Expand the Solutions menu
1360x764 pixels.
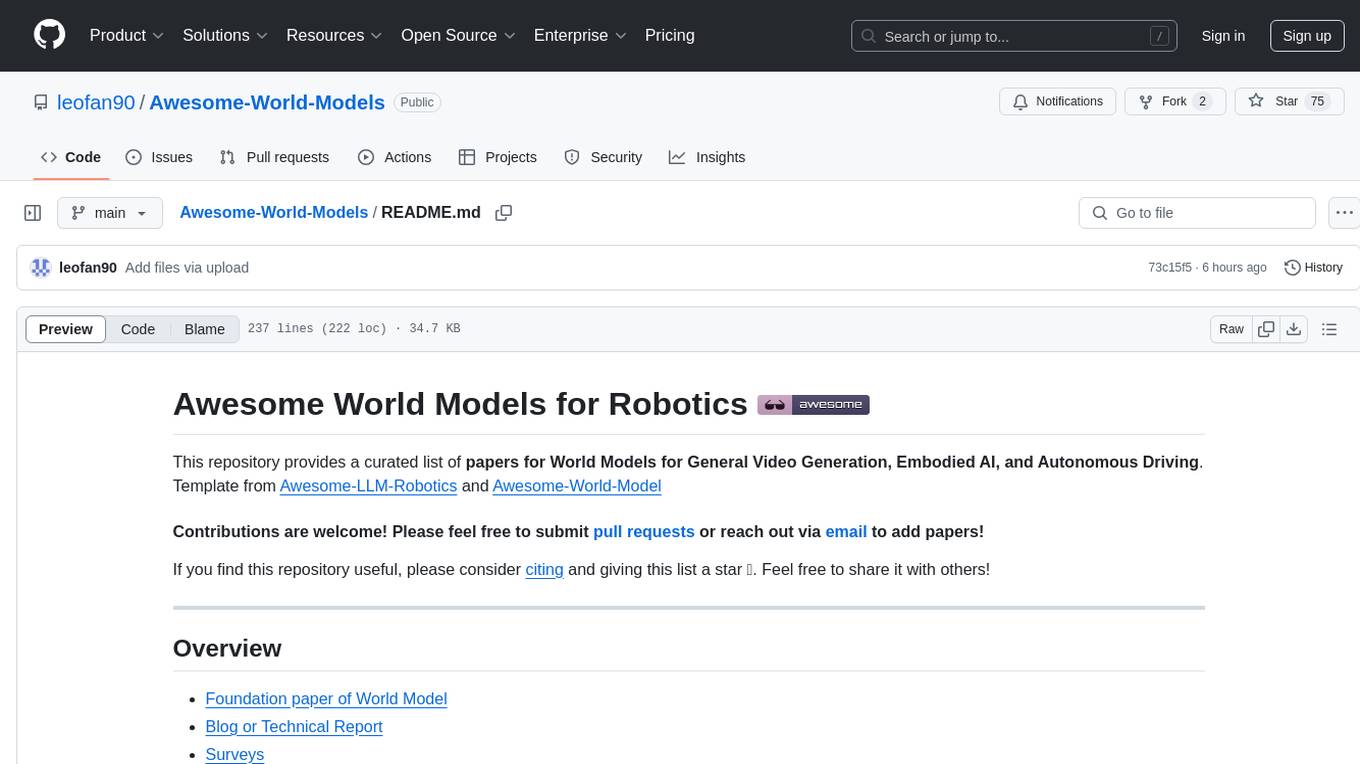[x=225, y=35]
